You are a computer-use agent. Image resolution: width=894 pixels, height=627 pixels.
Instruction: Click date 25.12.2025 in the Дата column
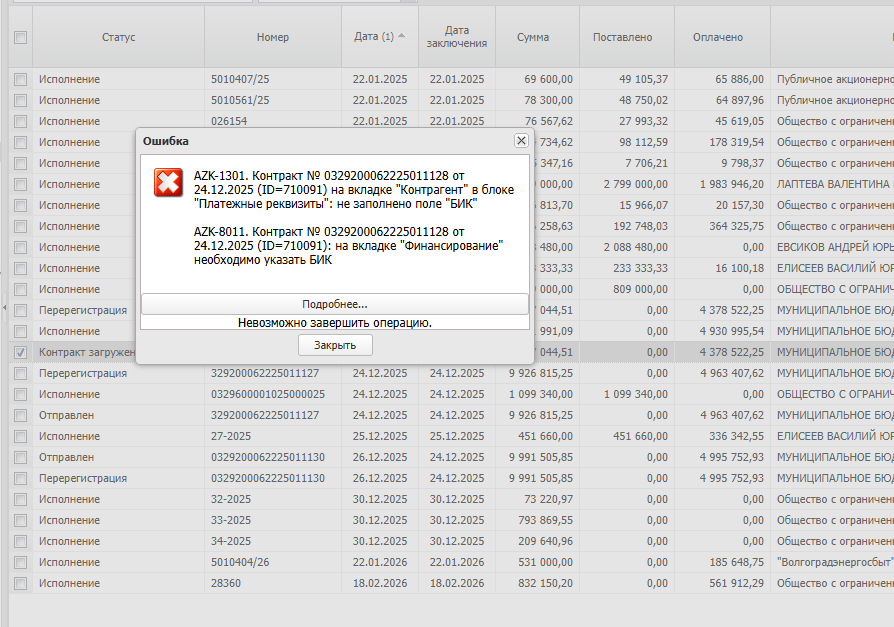pos(380,436)
